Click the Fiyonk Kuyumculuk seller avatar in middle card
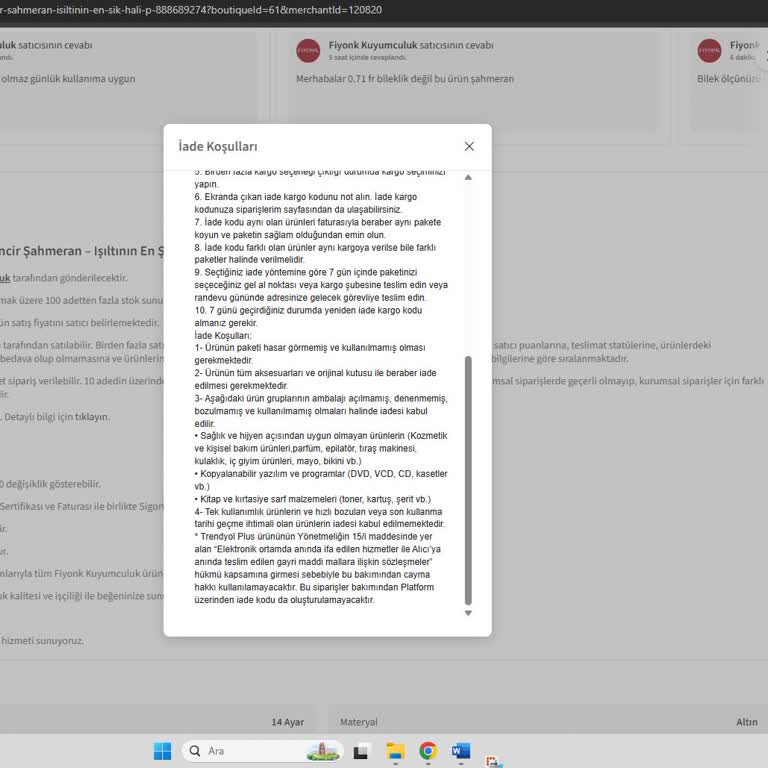 coord(308,50)
